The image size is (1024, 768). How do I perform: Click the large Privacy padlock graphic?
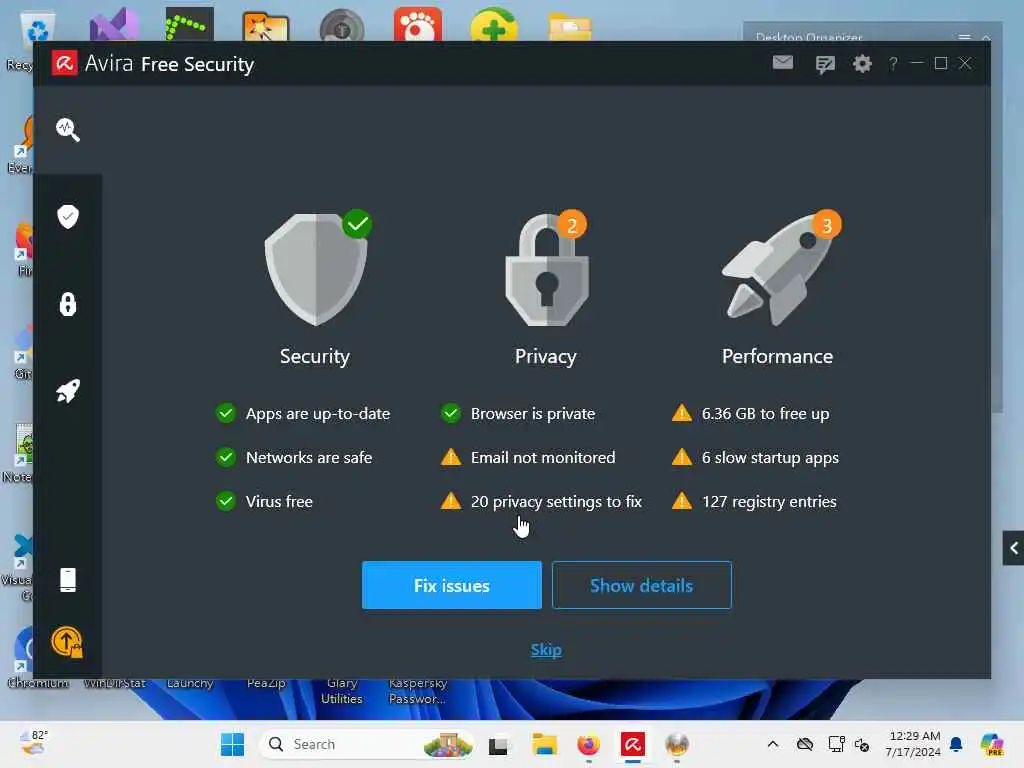[547, 270]
